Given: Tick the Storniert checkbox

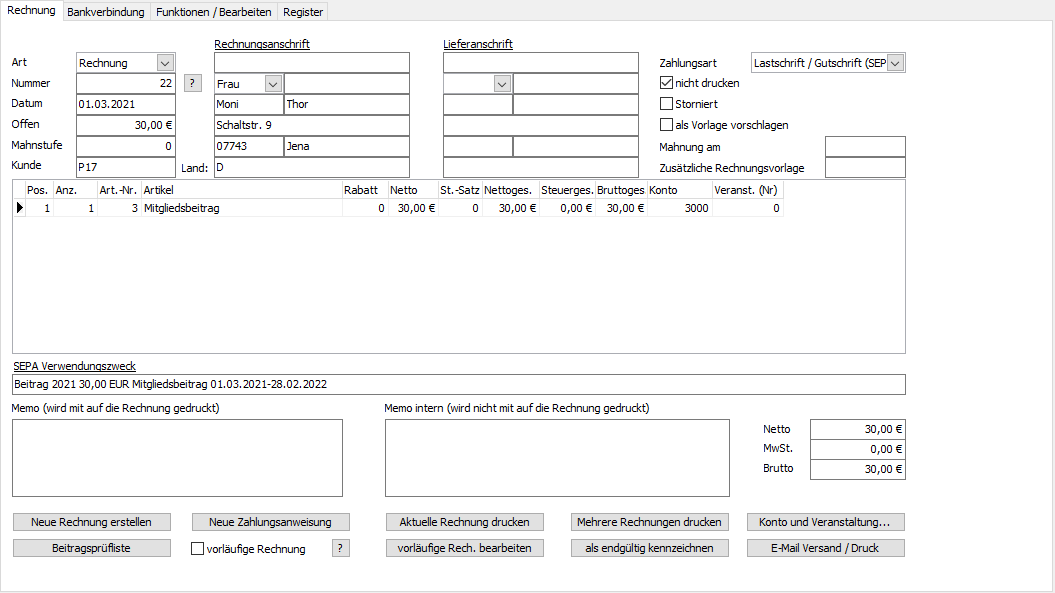Looking at the screenshot, I should 666,104.
